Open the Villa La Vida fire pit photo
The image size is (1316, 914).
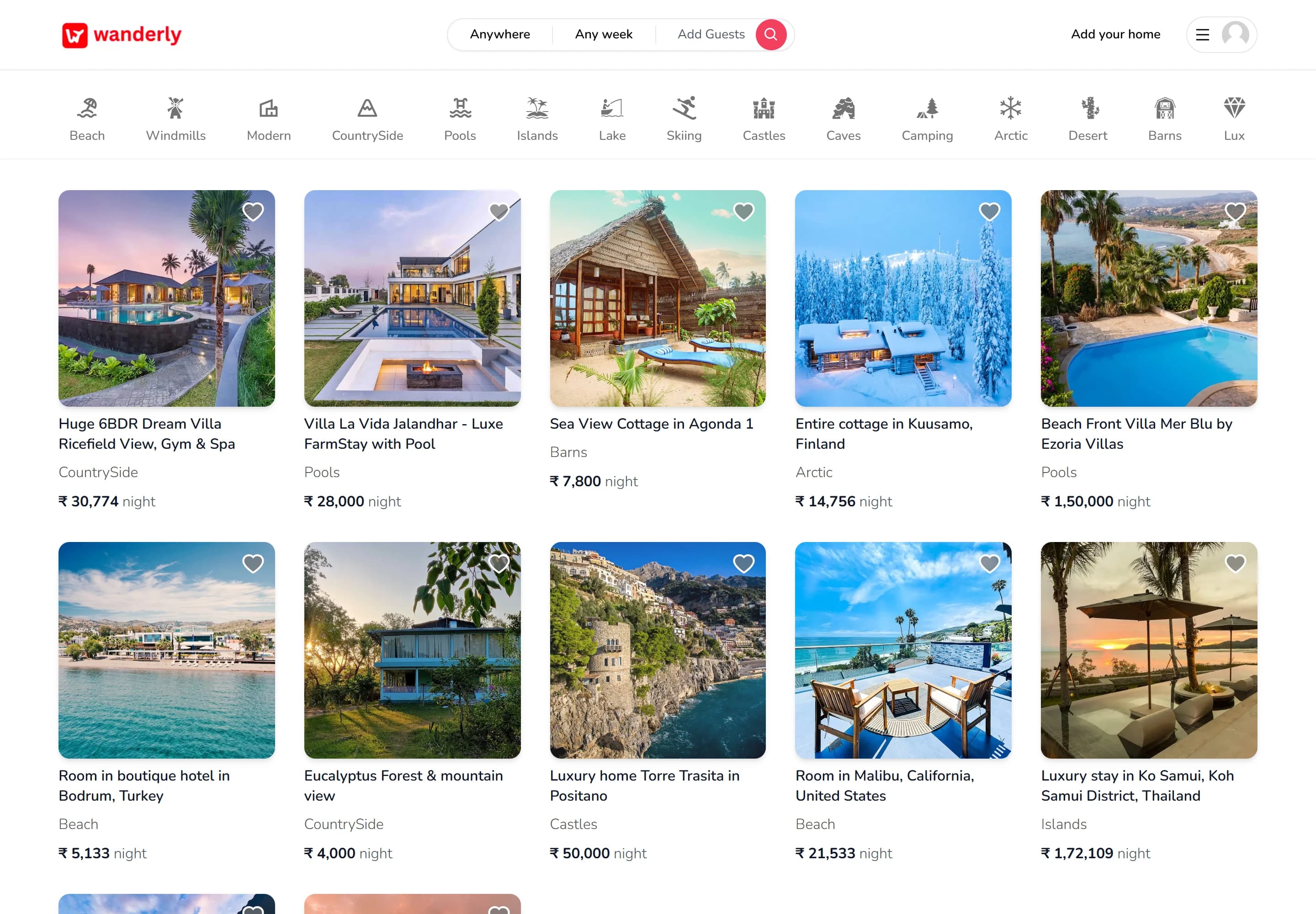click(x=412, y=298)
